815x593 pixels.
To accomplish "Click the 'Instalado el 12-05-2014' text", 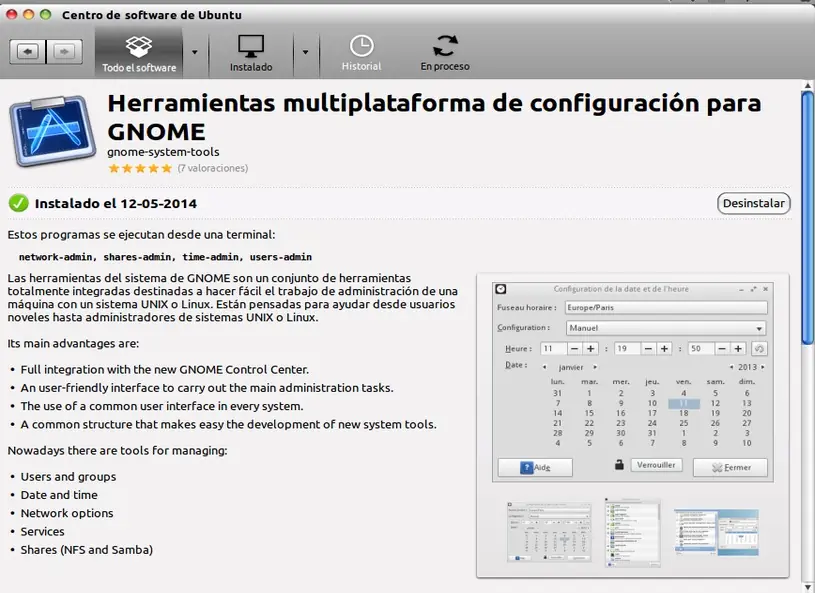I will point(116,204).
